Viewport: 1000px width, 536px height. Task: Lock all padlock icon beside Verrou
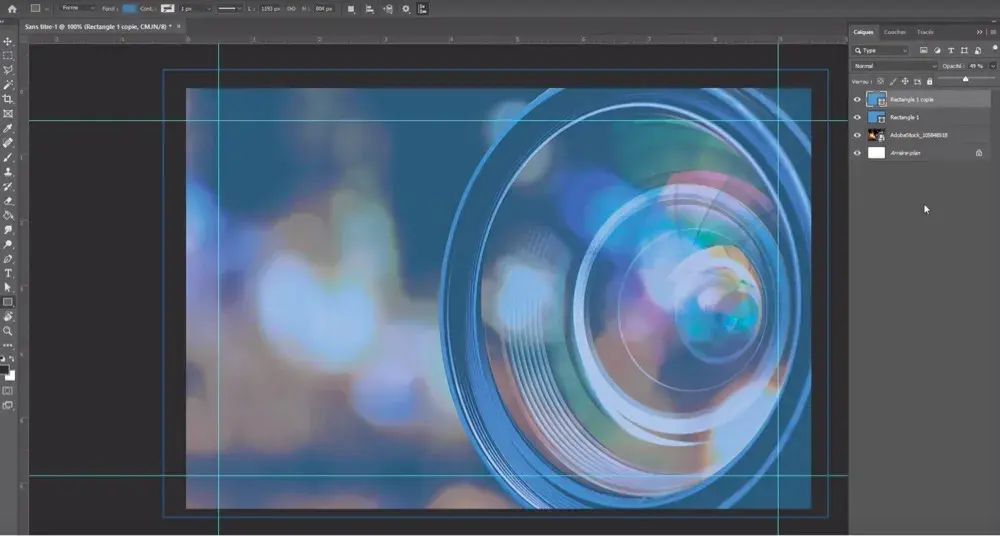(x=929, y=82)
